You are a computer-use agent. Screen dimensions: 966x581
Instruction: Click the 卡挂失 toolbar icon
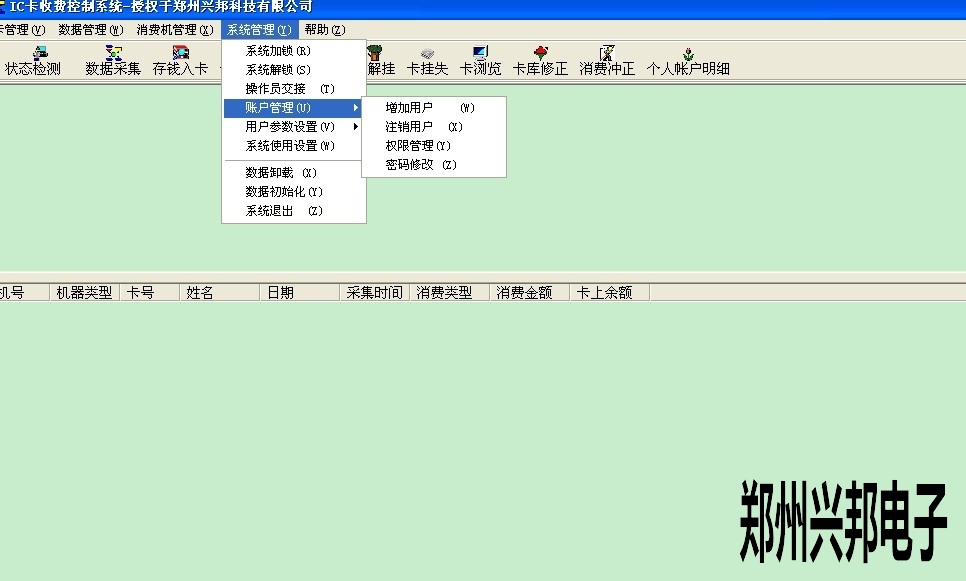click(427, 61)
